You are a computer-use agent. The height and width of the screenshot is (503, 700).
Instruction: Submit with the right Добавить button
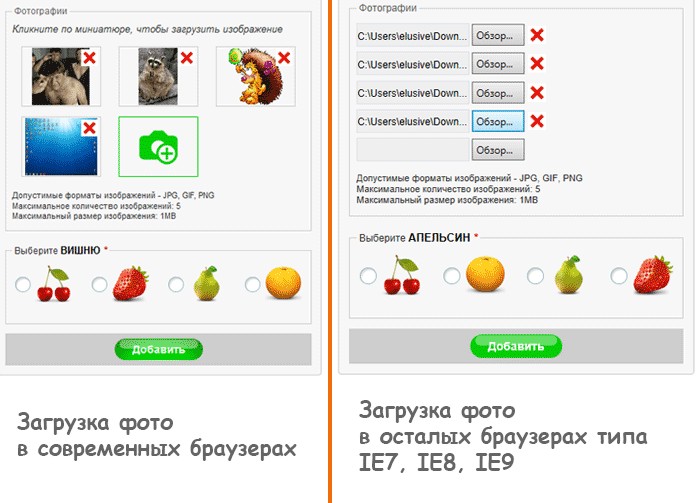[x=516, y=346]
